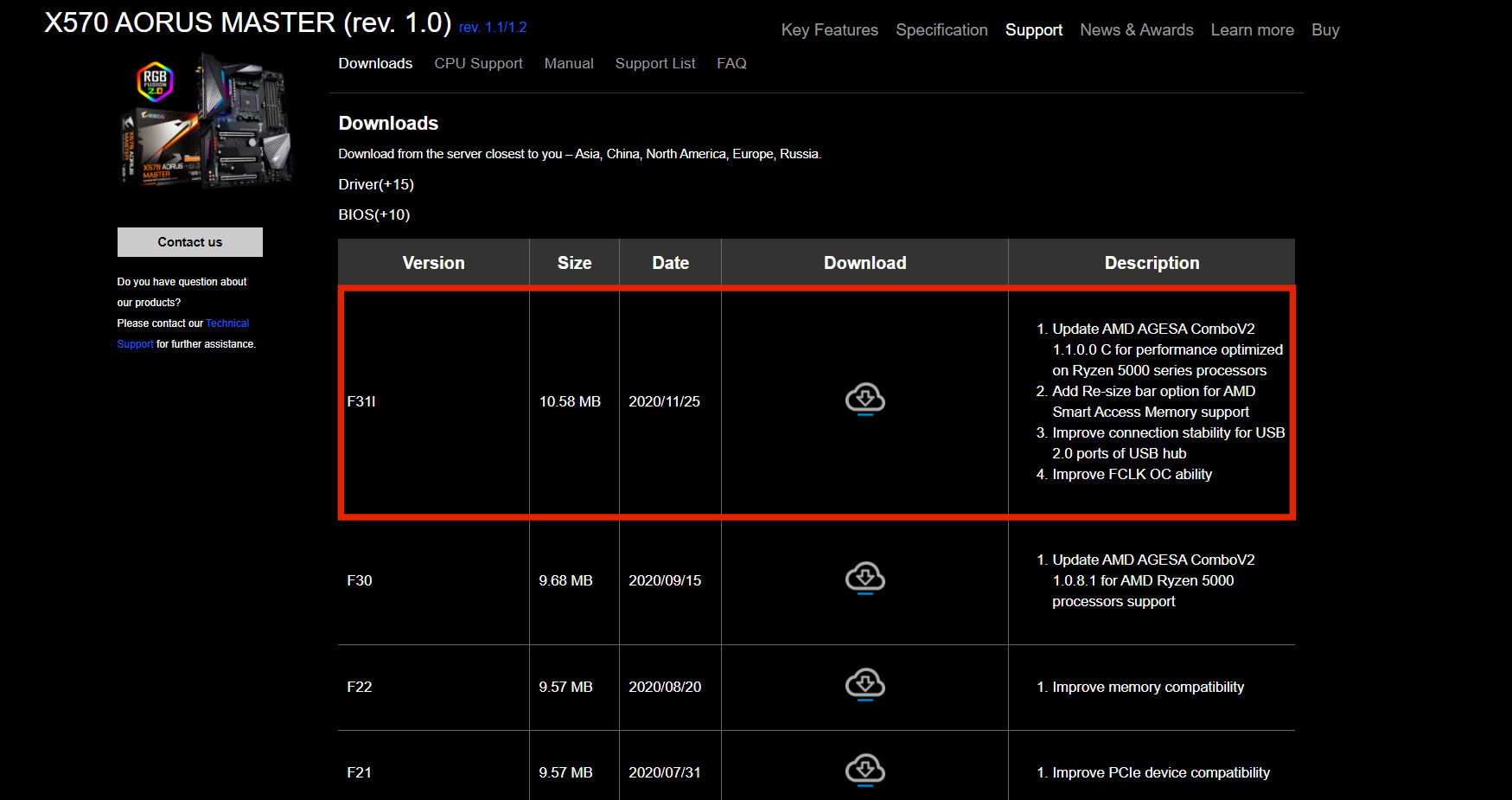Click the X570 AORUS MASTER title
The height and width of the screenshot is (800, 1512).
point(247,22)
